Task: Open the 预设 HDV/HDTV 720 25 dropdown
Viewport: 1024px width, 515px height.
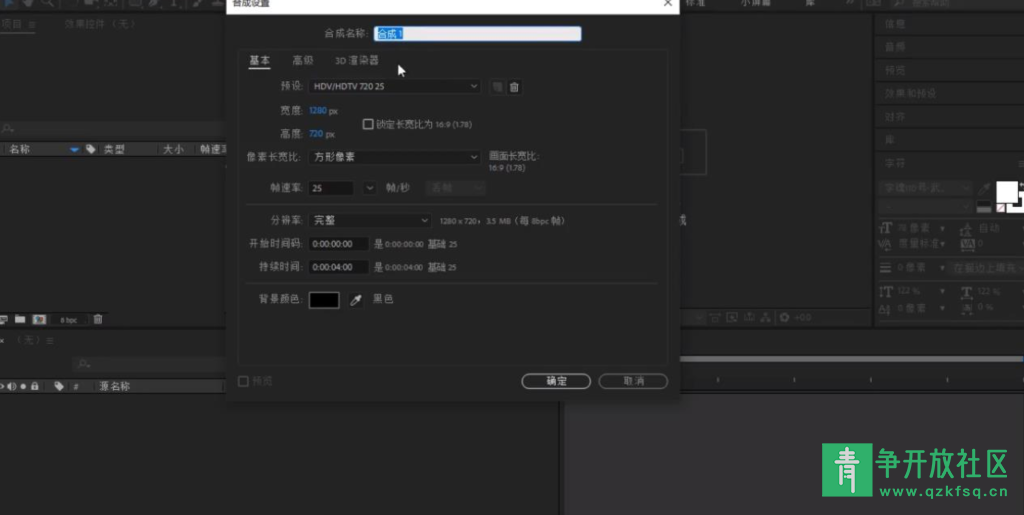Action: (394, 86)
